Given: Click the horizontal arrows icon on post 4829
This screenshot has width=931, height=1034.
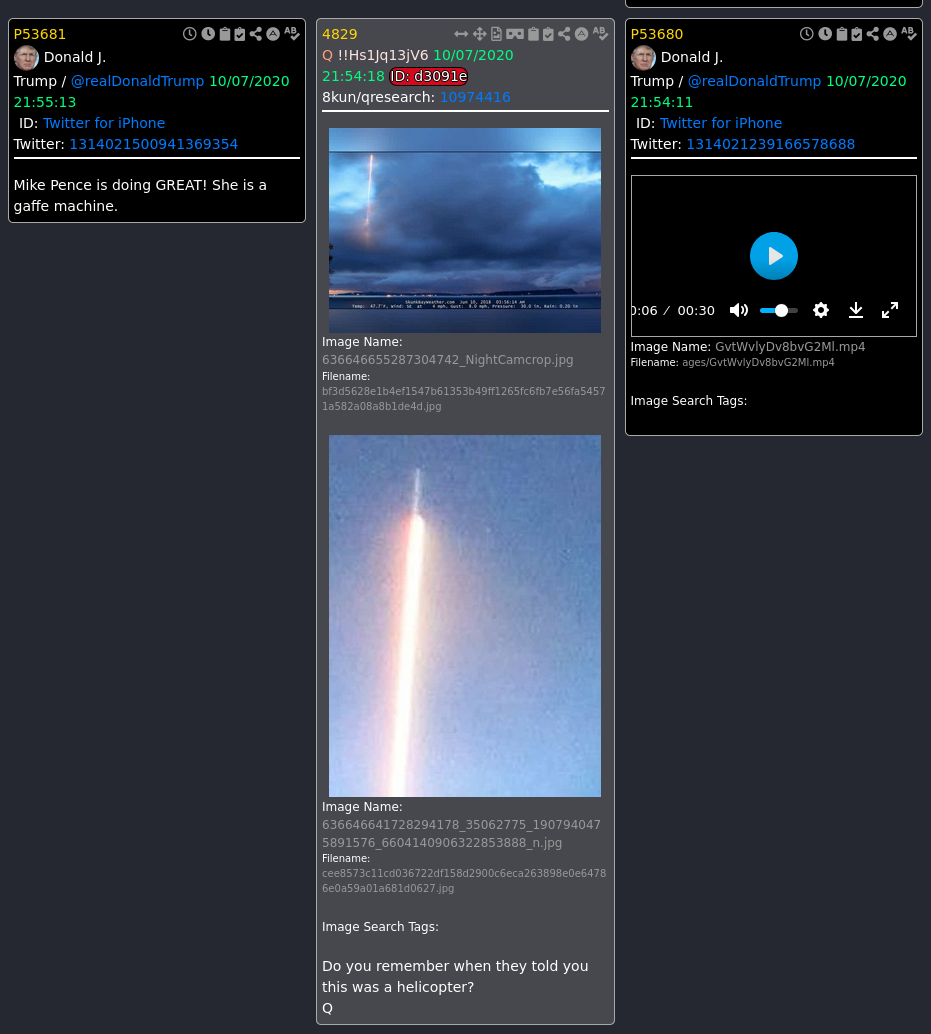Looking at the screenshot, I should coord(461,34).
